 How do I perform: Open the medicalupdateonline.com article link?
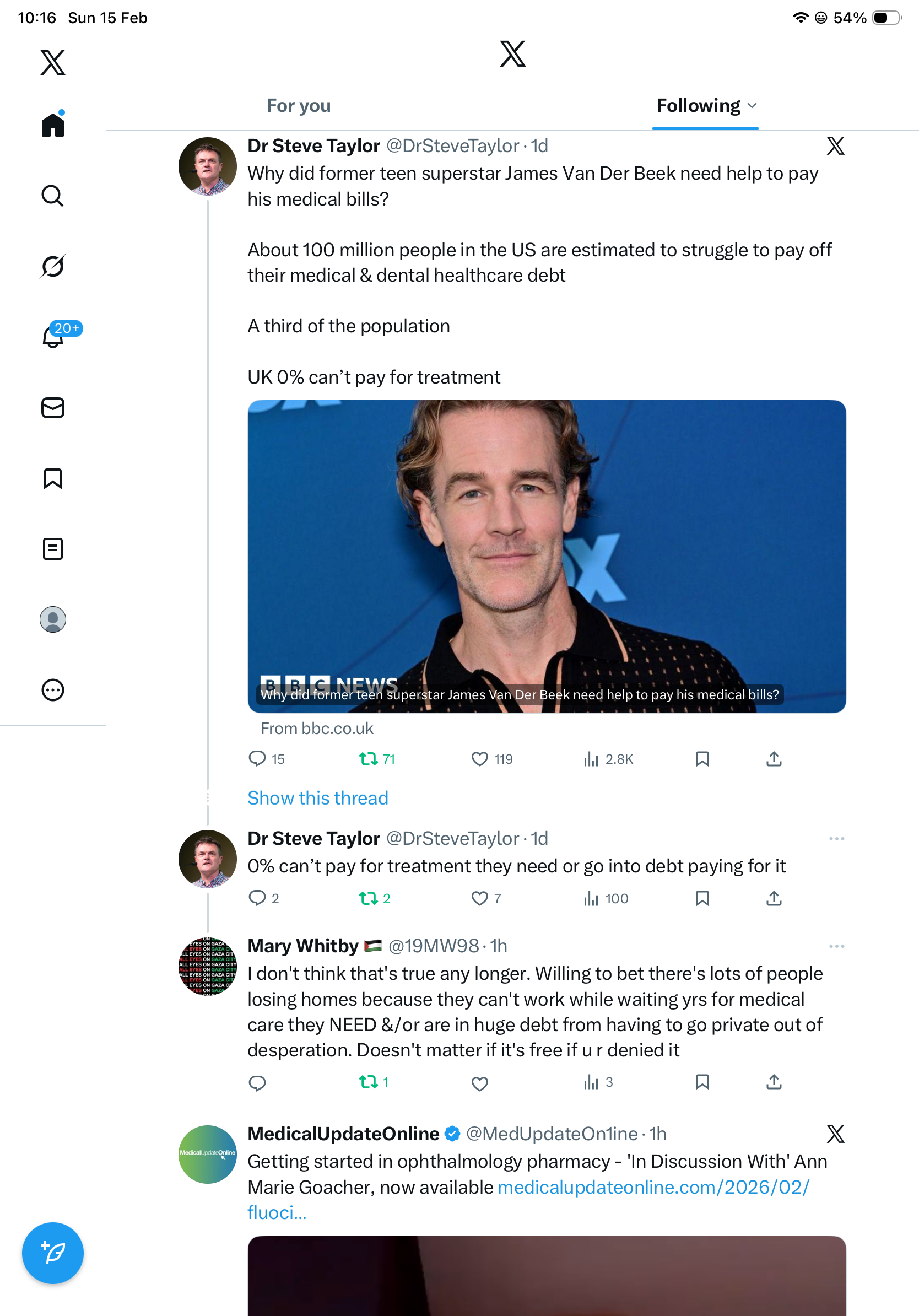[653, 1187]
